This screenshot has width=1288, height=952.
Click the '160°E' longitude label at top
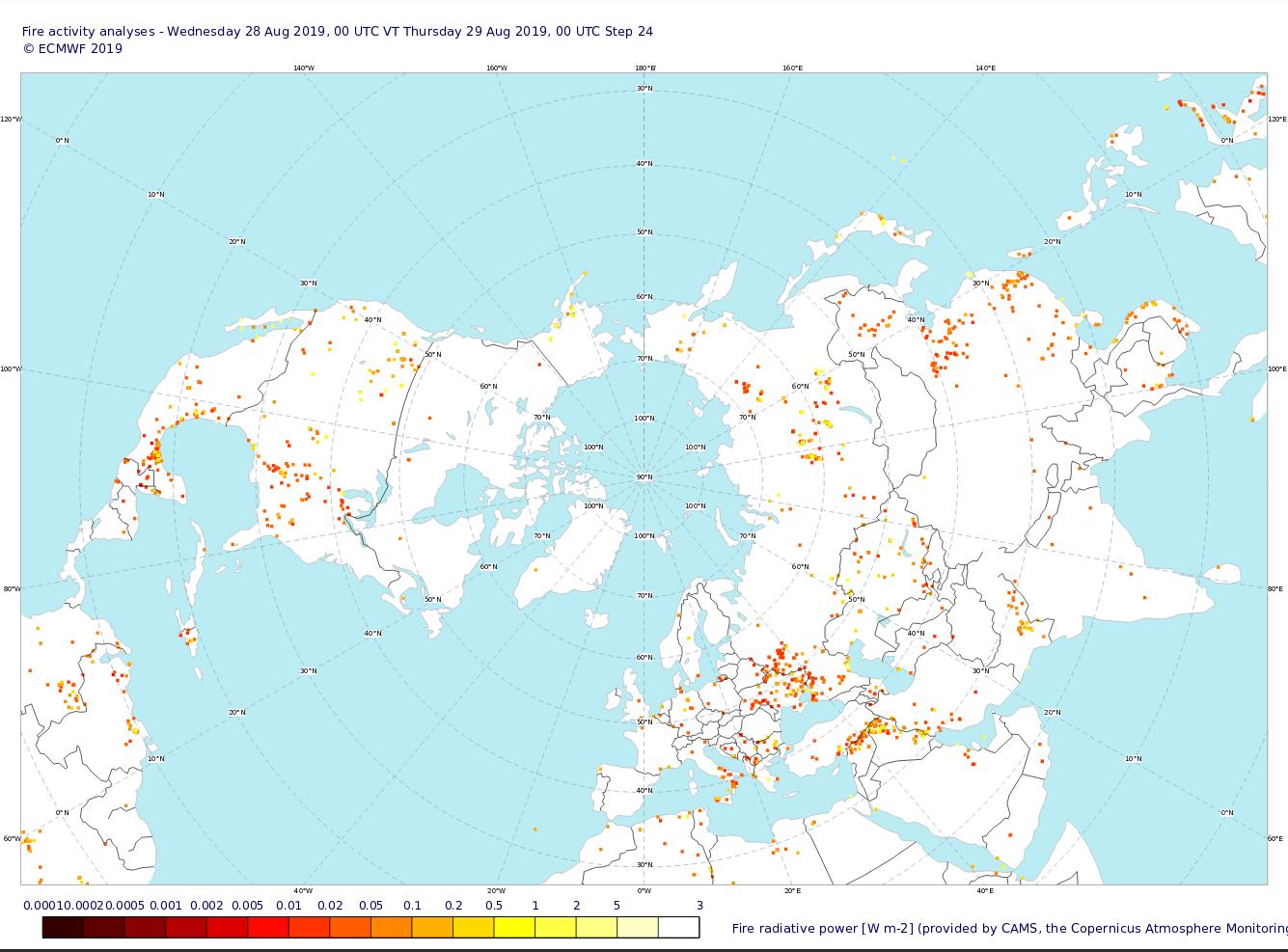click(x=792, y=68)
